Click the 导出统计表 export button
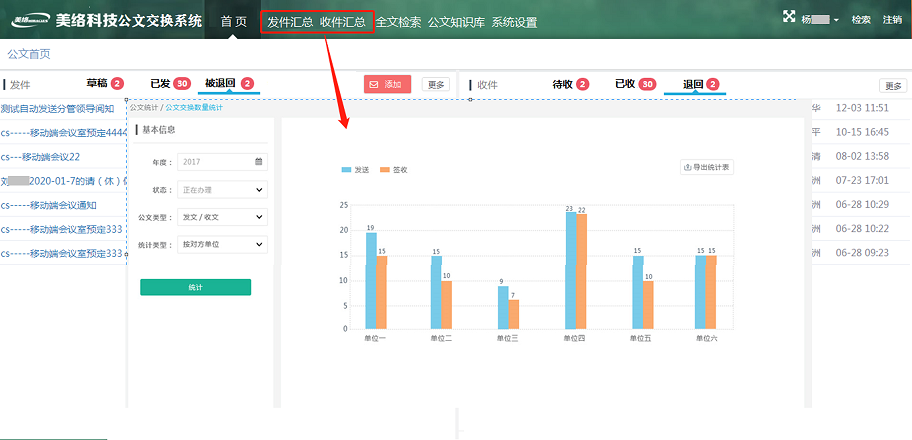The height and width of the screenshot is (440, 912). [706, 167]
